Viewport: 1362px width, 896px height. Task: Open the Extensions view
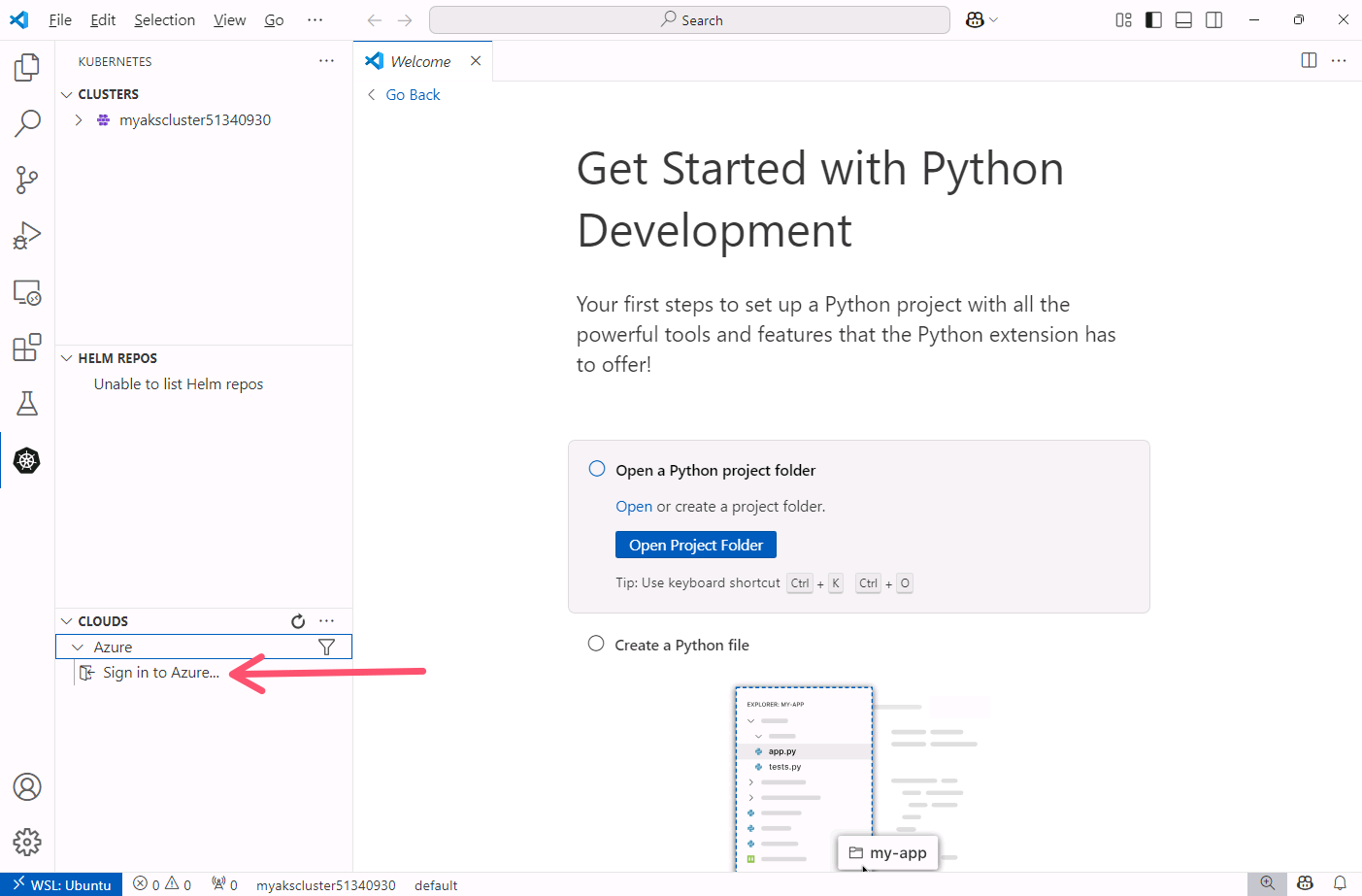coord(27,348)
